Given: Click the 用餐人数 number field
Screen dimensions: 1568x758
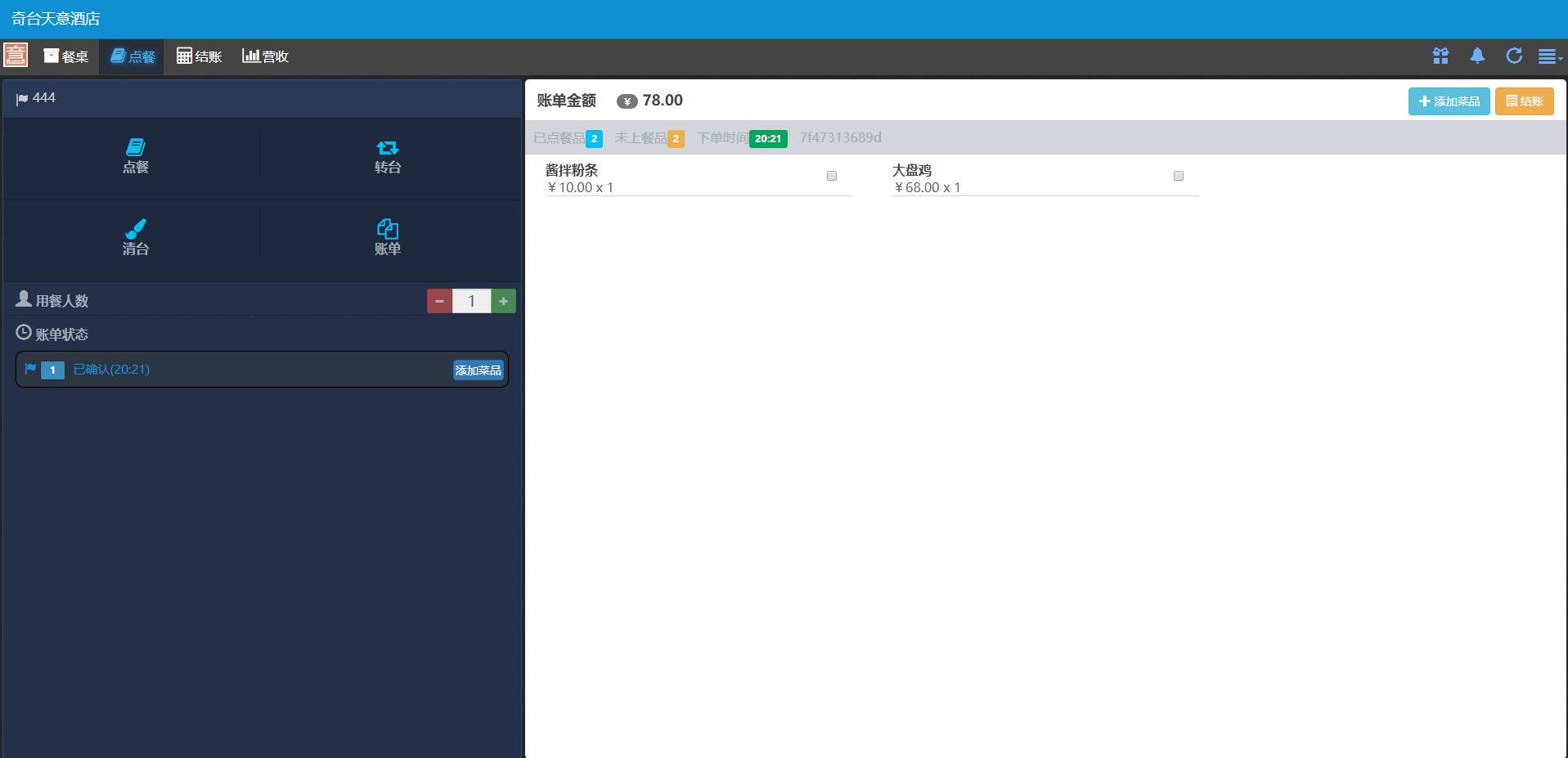Looking at the screenshot, I should click(471, 301).
